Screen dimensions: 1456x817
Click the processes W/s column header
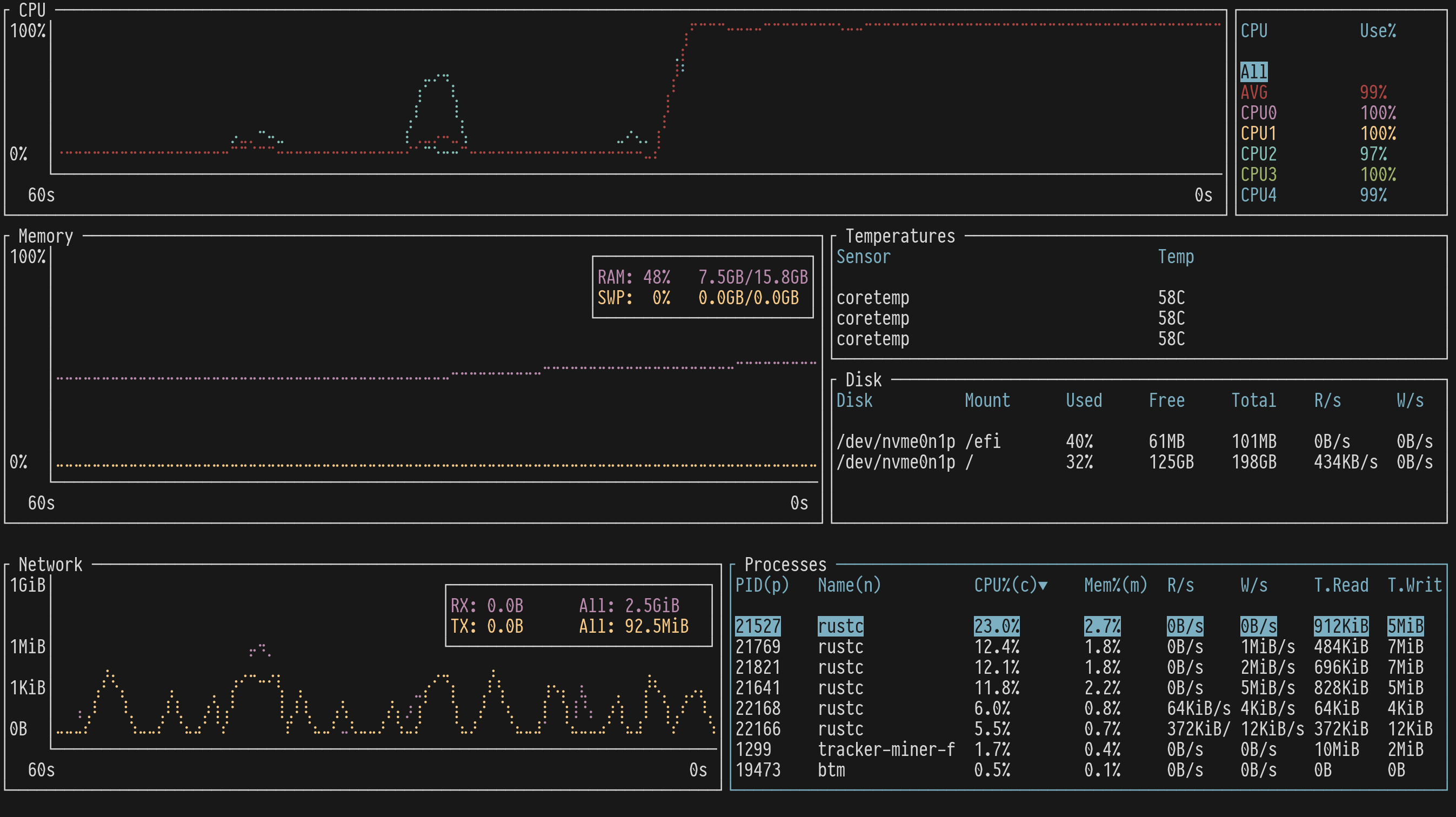pos(1254,585)
